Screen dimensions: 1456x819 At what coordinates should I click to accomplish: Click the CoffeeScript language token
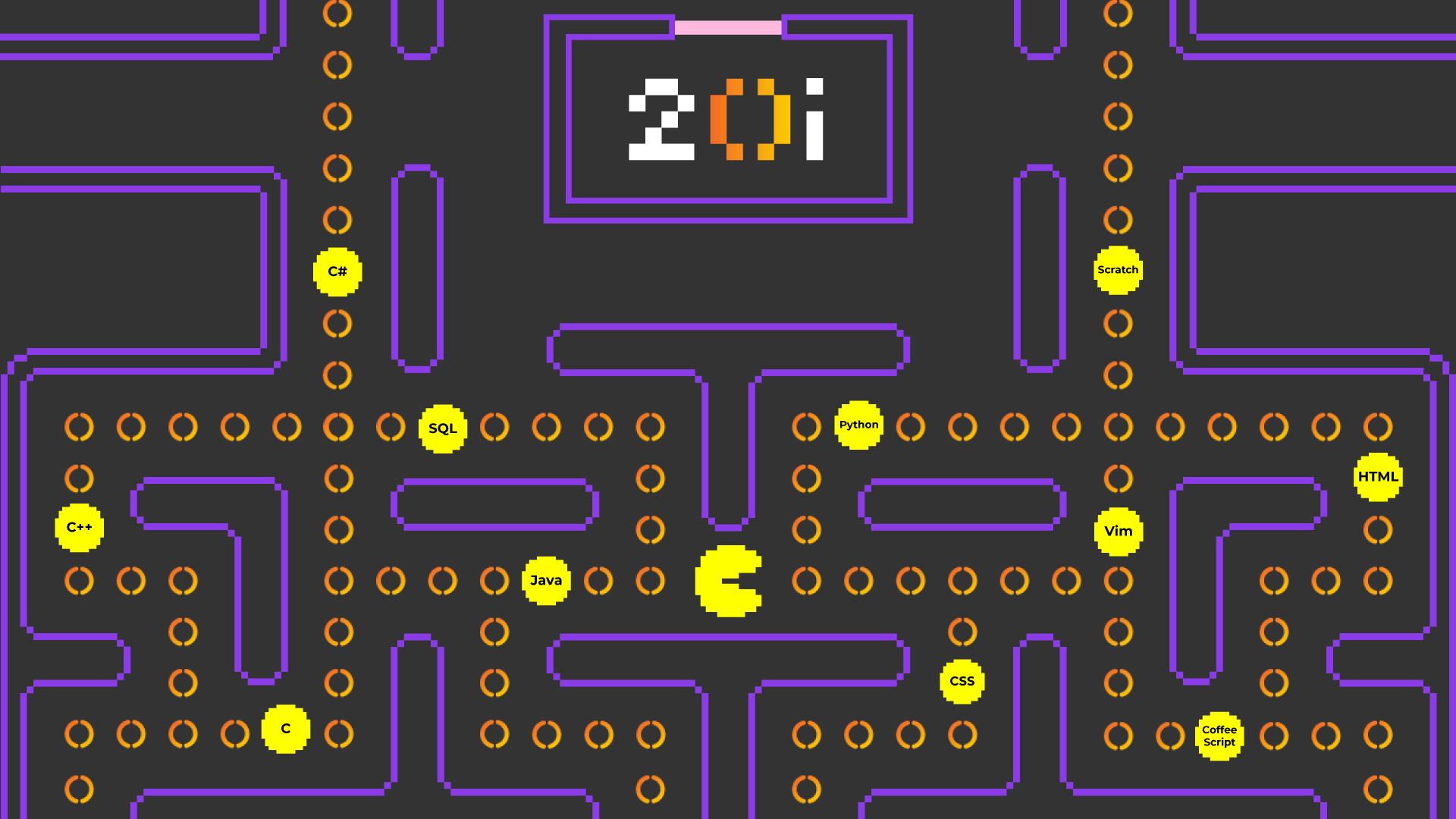[1221, 735]
